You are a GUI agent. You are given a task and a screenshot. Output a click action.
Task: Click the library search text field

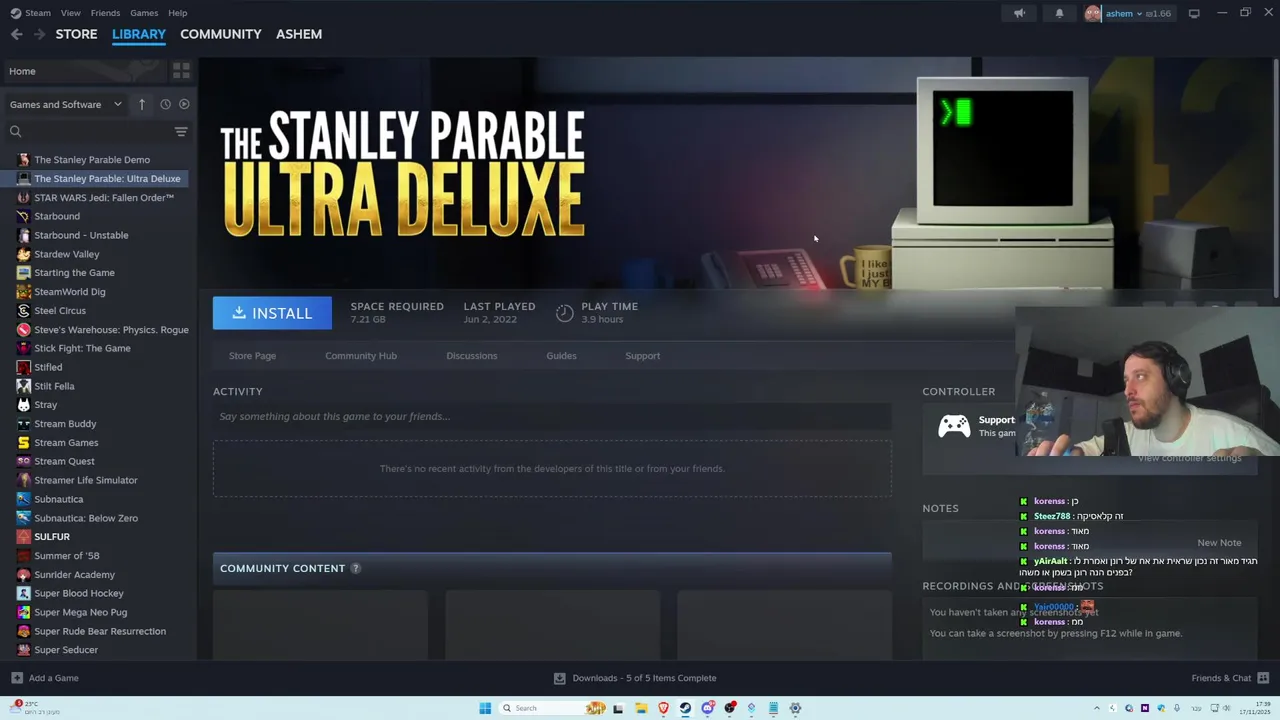tap(97, 131)
